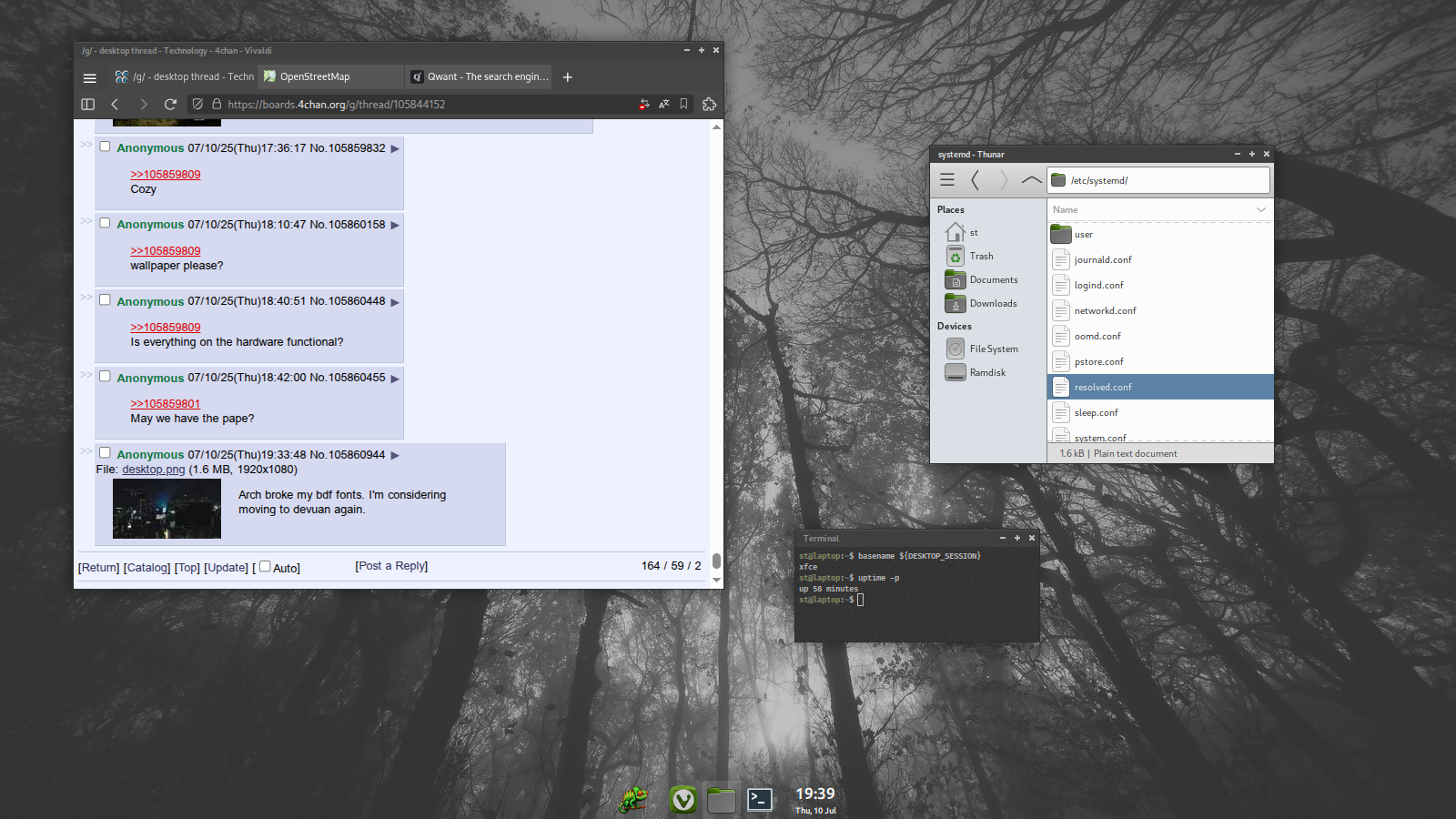Click the Thunar path bar /etc/systemd/

pos(1158,180)
